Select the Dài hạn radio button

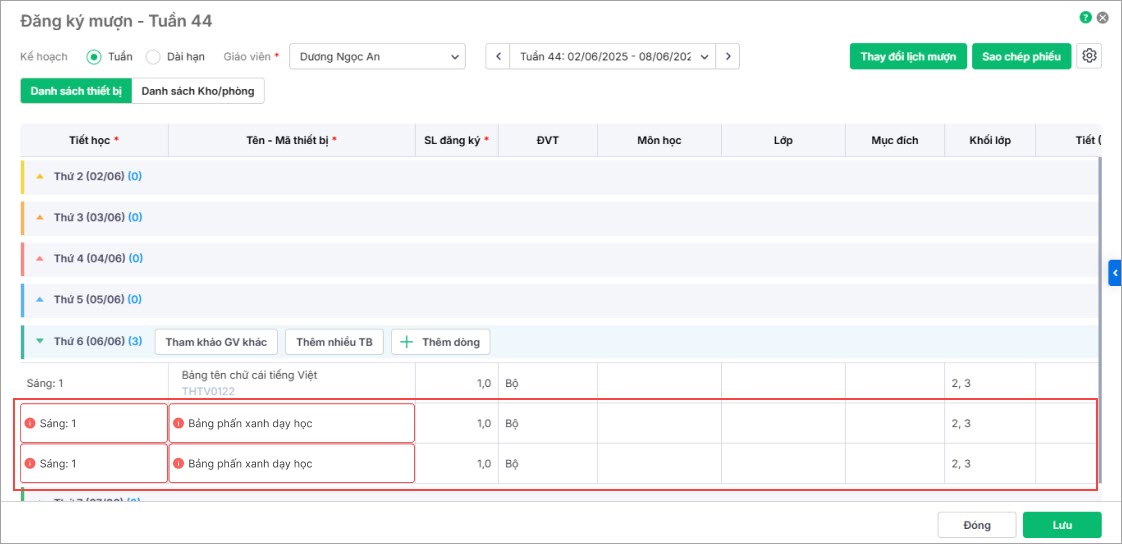[153, 57]
